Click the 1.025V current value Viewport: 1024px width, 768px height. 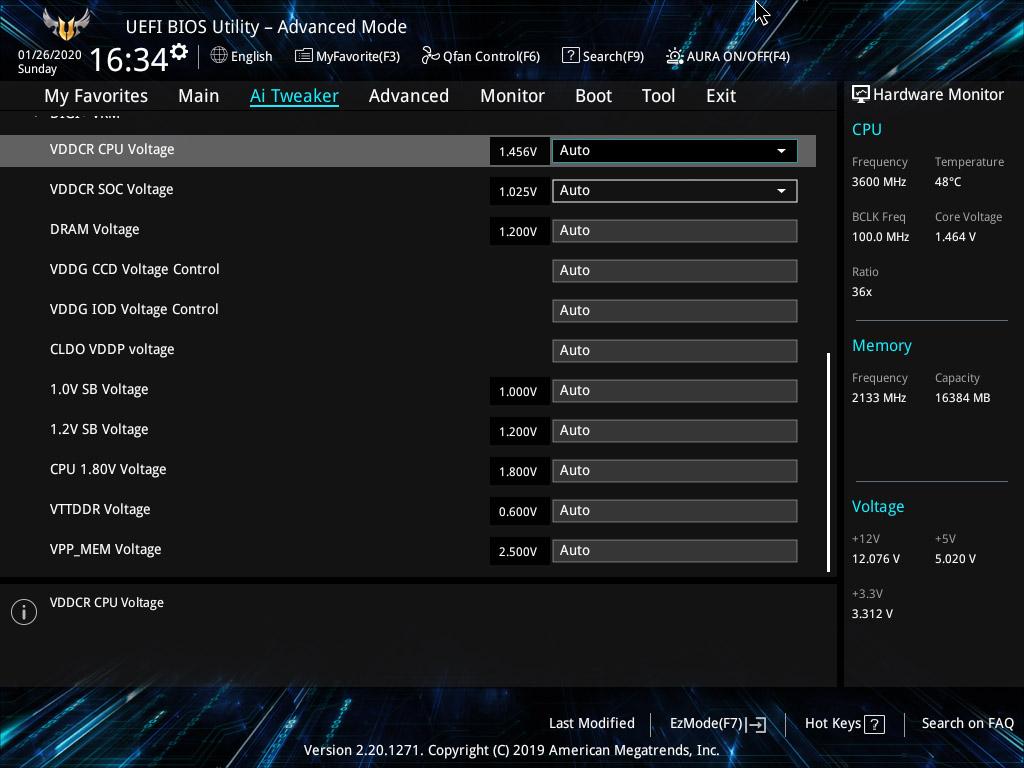(x=518, y=191)
